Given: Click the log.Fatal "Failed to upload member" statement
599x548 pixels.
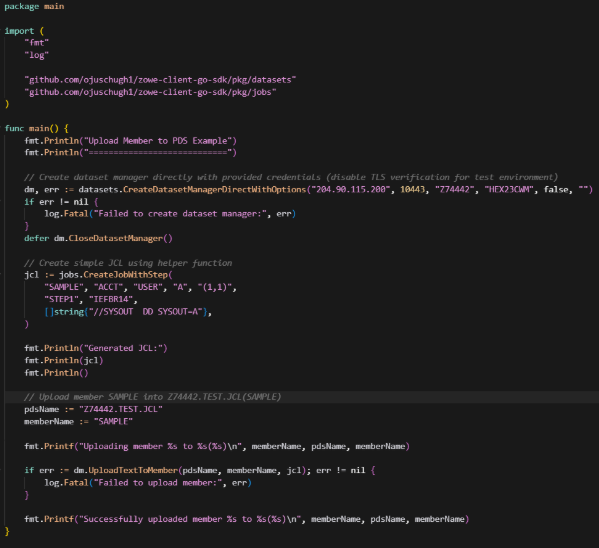Looking at the screenshot, I should coord(148,483).
